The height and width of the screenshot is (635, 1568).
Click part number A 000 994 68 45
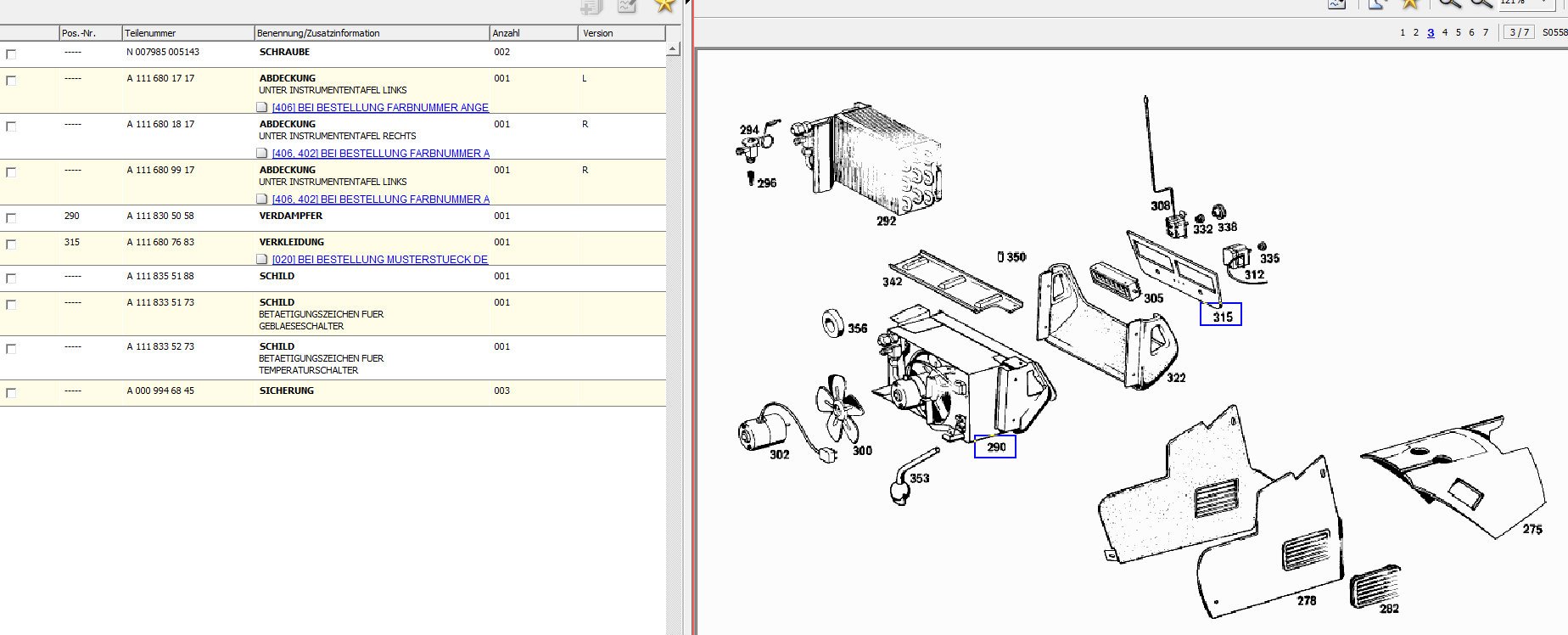pyautogui.click(x=160, y=391)
